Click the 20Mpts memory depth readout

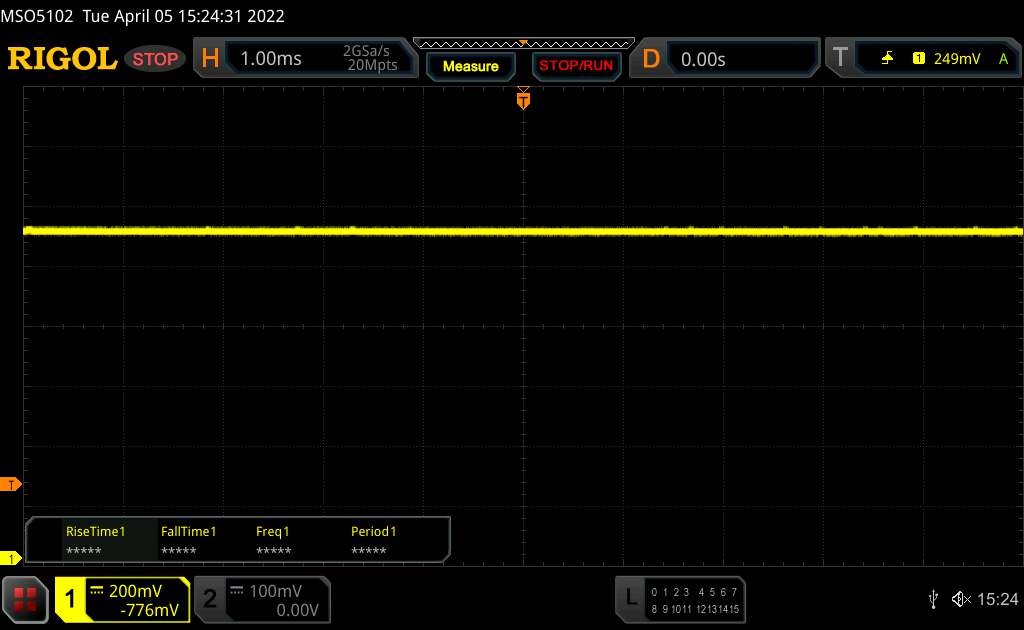tap(372, 65)
